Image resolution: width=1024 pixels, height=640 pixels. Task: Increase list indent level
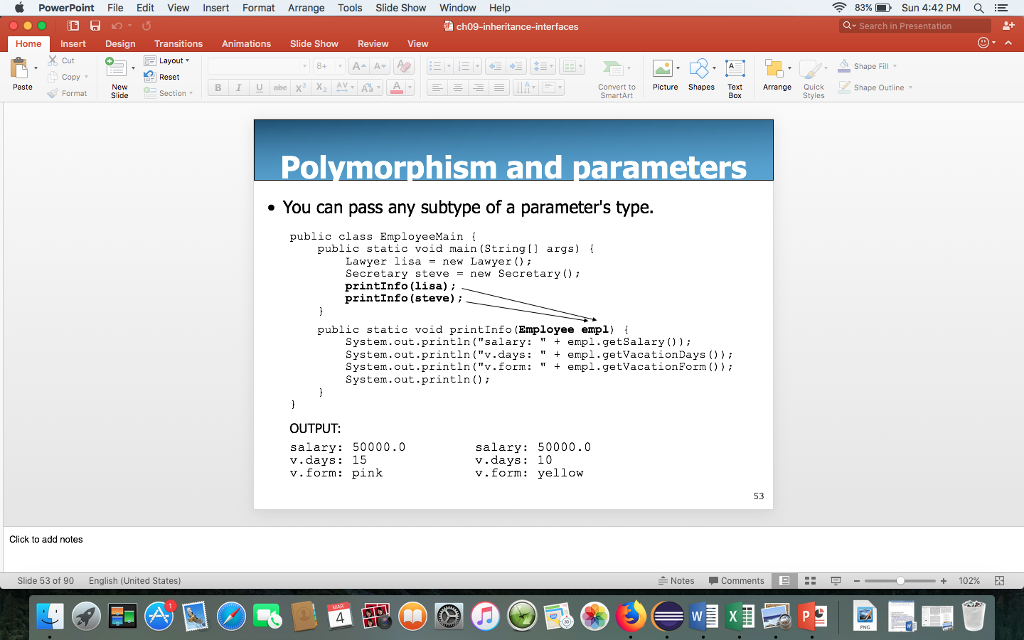pyautogui.click(x=517, y=66)
